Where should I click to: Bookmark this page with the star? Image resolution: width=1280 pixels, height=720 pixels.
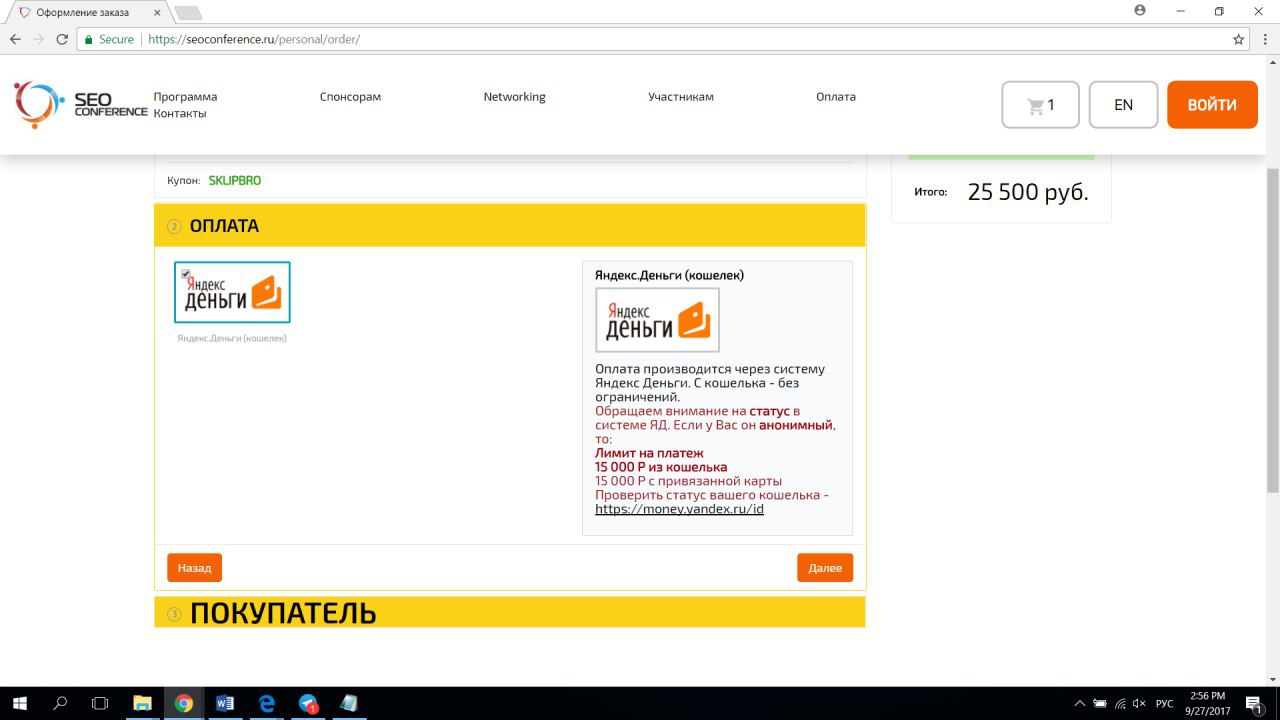pos(1239,39)
